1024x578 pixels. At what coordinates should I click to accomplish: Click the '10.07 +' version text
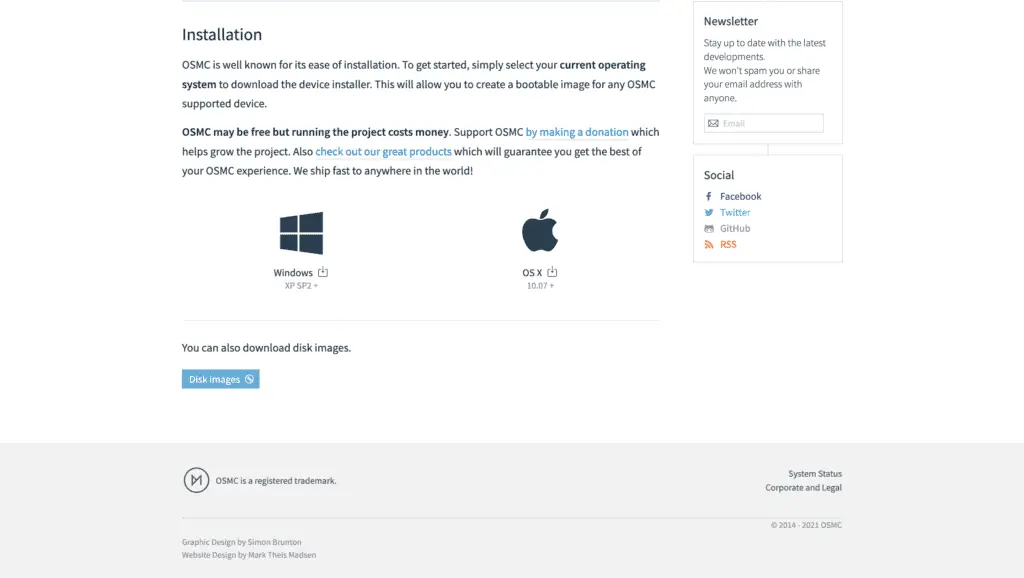(x=540, y=285)
